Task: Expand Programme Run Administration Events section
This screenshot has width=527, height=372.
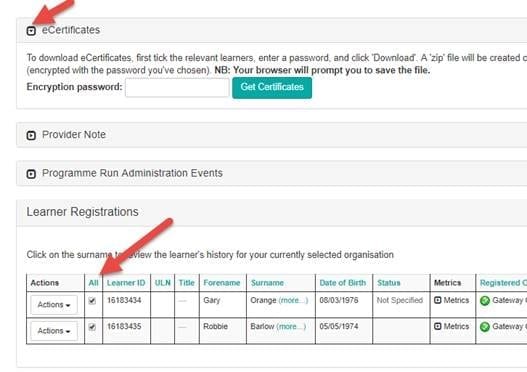Action: coord(31,174)
